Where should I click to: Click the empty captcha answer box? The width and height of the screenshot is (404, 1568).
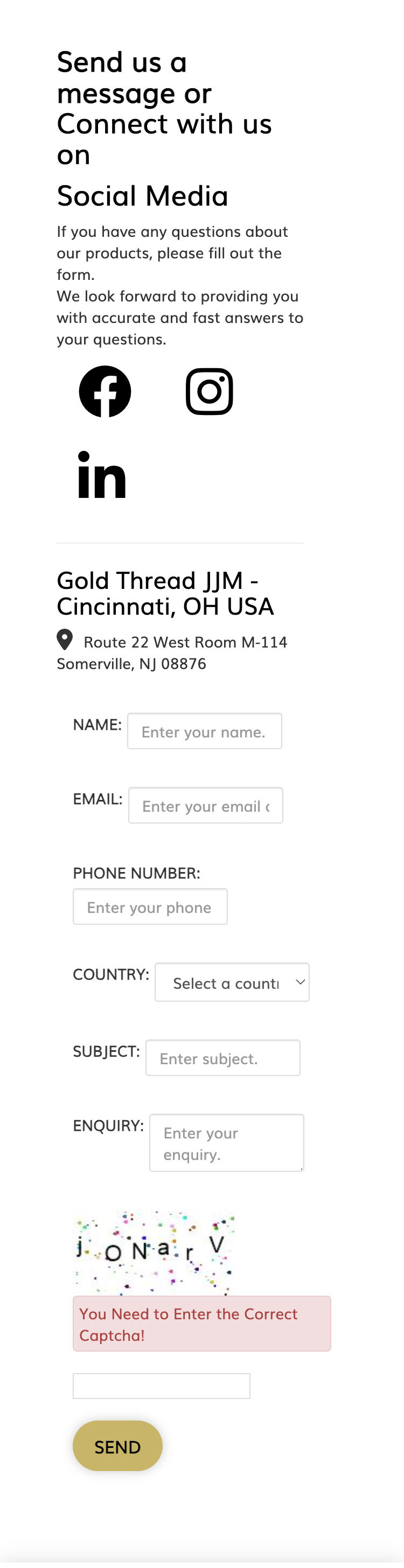[161, 1386]
